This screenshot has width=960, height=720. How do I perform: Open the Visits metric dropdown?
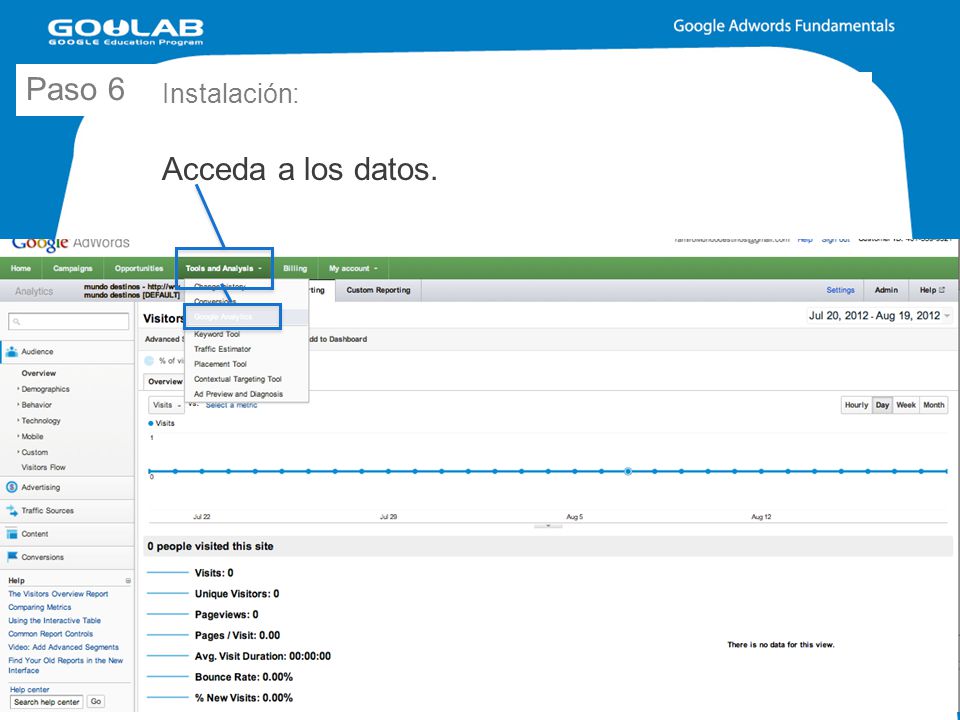pyautogui.click(x=167, y=405)
